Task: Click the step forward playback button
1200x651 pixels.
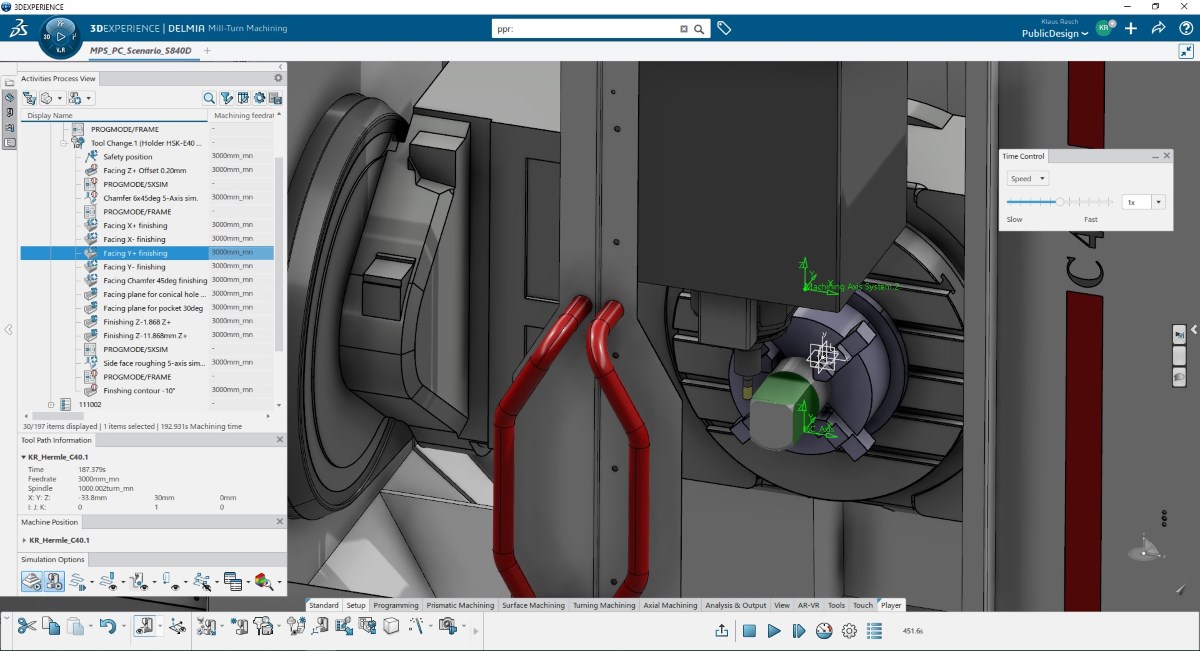Action: click(798, 630)
